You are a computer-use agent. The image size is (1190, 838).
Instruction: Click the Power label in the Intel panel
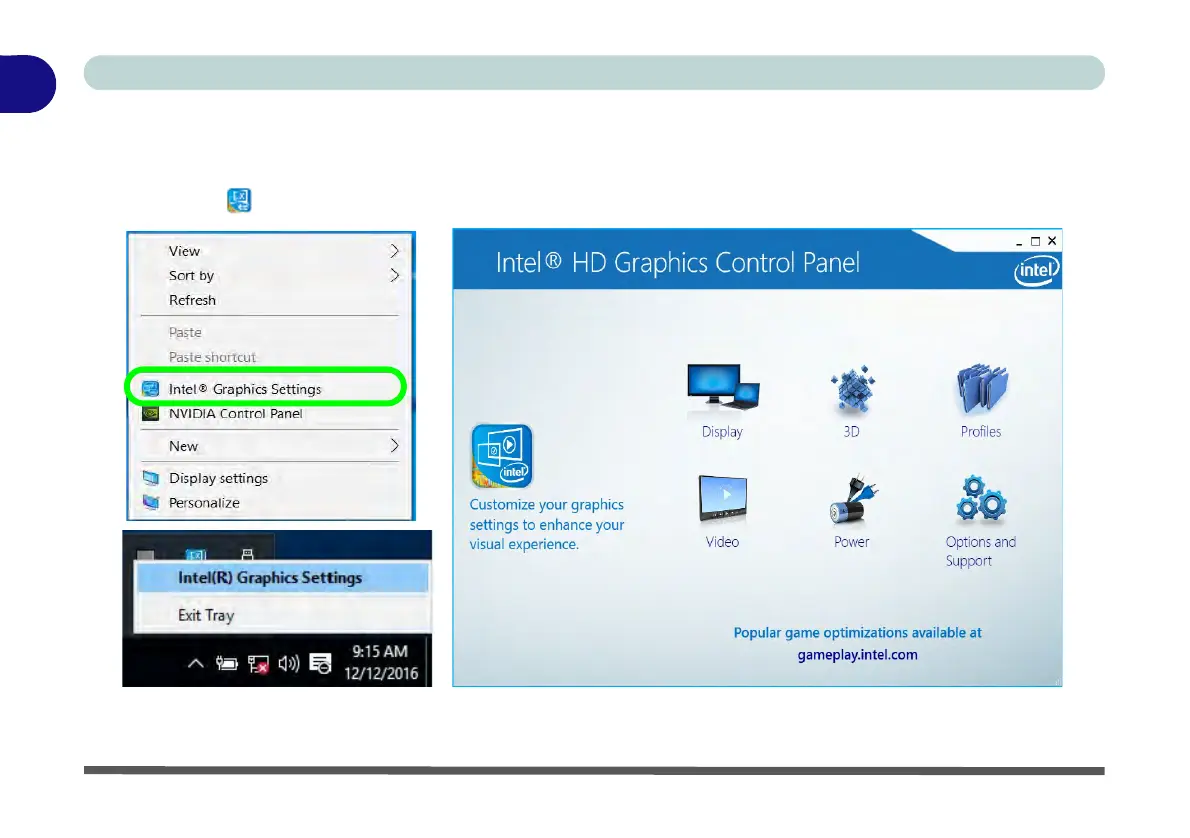(x=852, y=541)
